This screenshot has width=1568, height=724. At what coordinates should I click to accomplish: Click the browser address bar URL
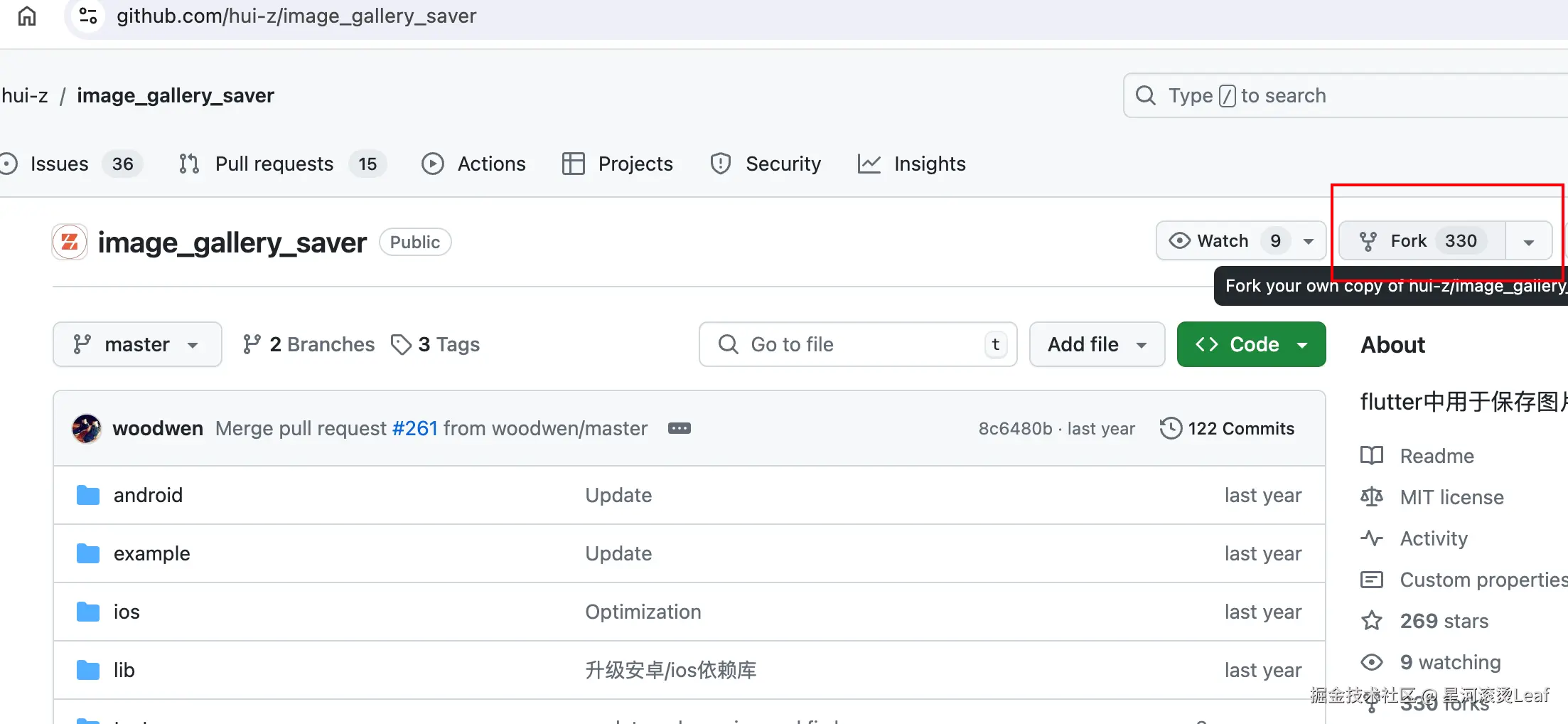point(296,16)
